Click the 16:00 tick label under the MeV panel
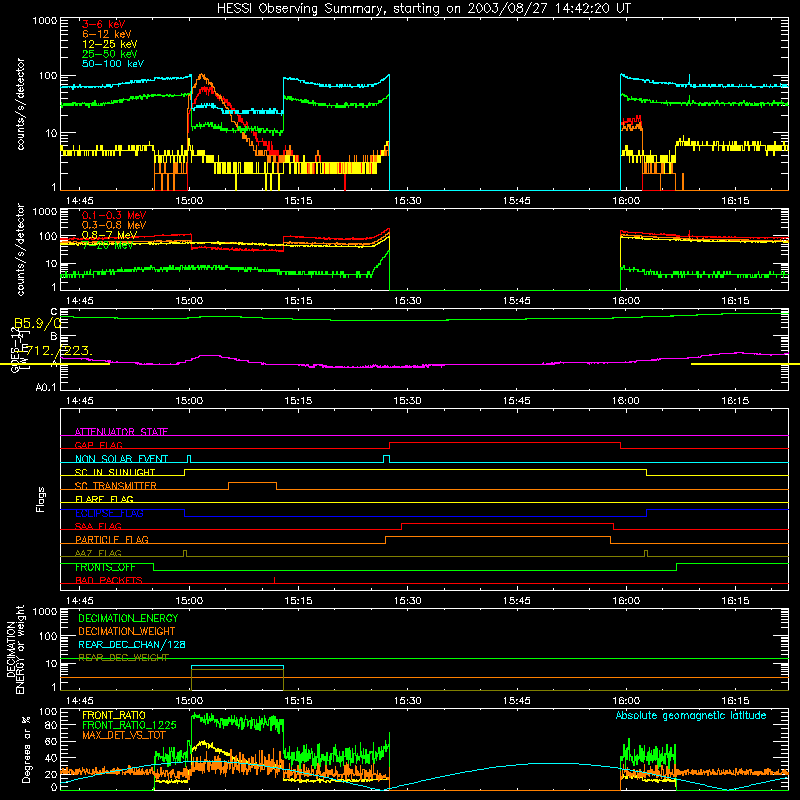The width and height of the screenshot is (800, 800). pyautogui.click(x=626, y=301)
